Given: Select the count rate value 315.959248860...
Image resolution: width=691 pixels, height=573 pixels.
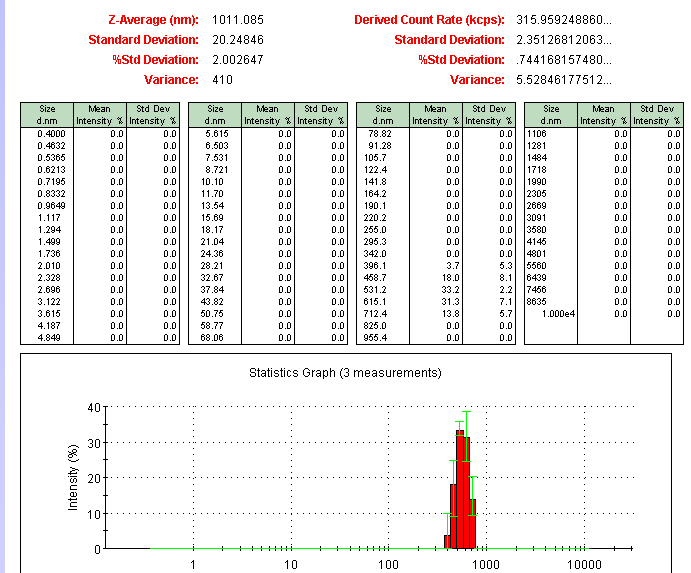Looking at the screenshot, I should (564, 20).
